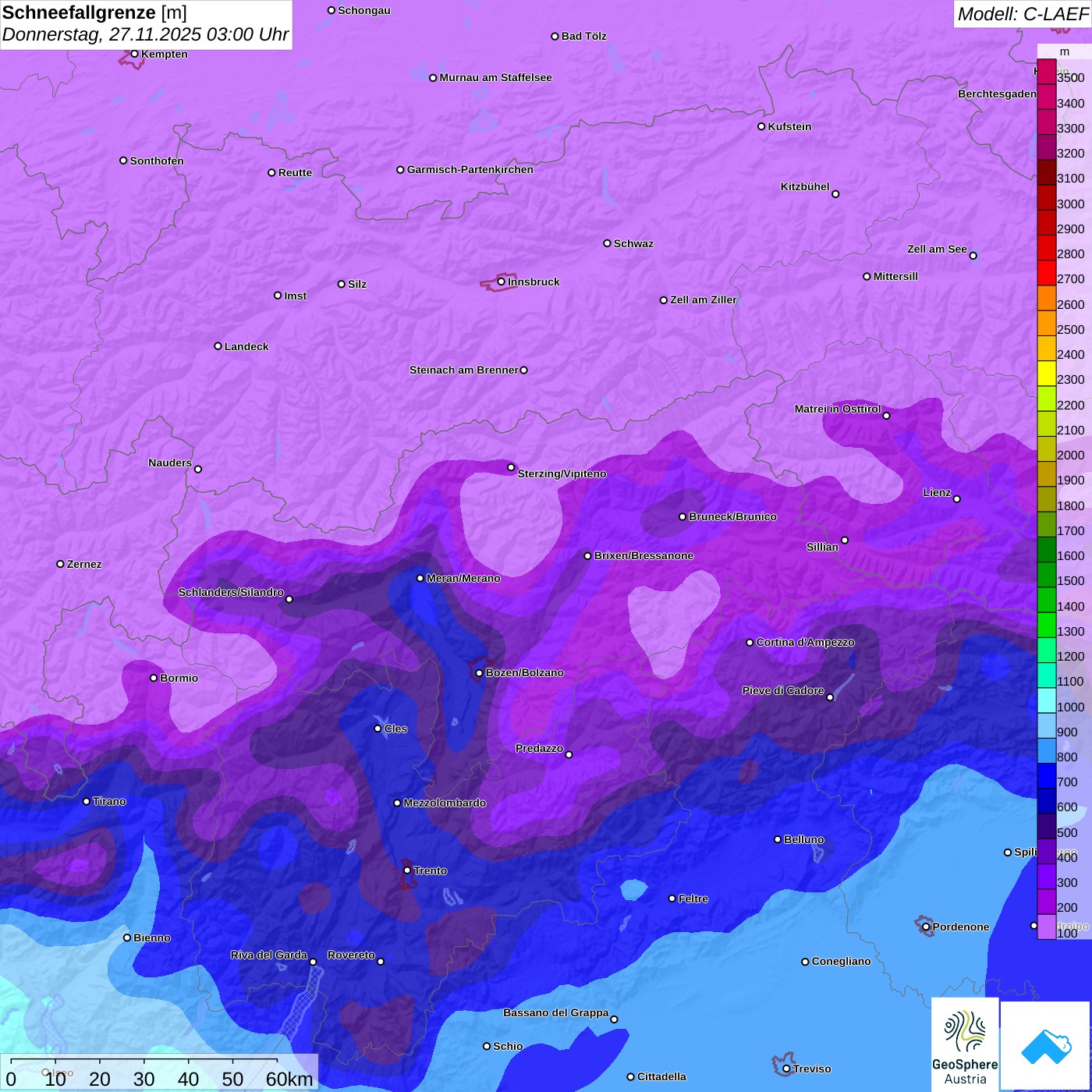Image resolution: width=1092 pixels, height=1092 pixels.
Task: Click the Schlanders/Silandro label
Action: (231, 592)
